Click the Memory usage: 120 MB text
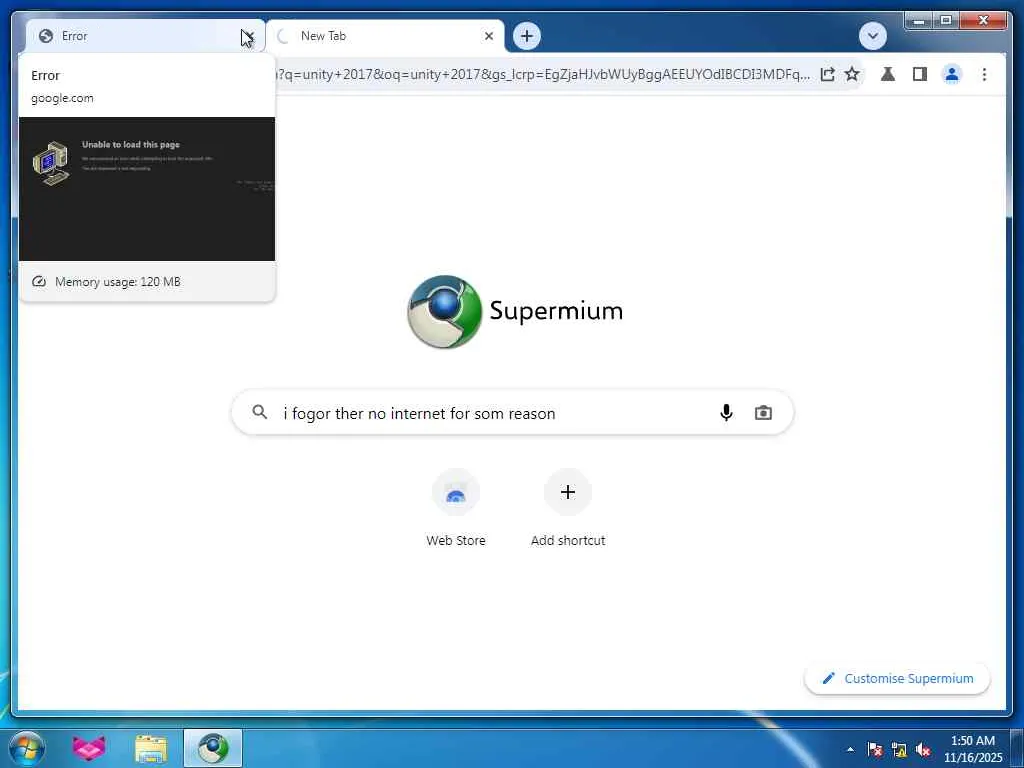This screenshot has width=1024, height=768. pyautogui.click(x=118, y=282)
